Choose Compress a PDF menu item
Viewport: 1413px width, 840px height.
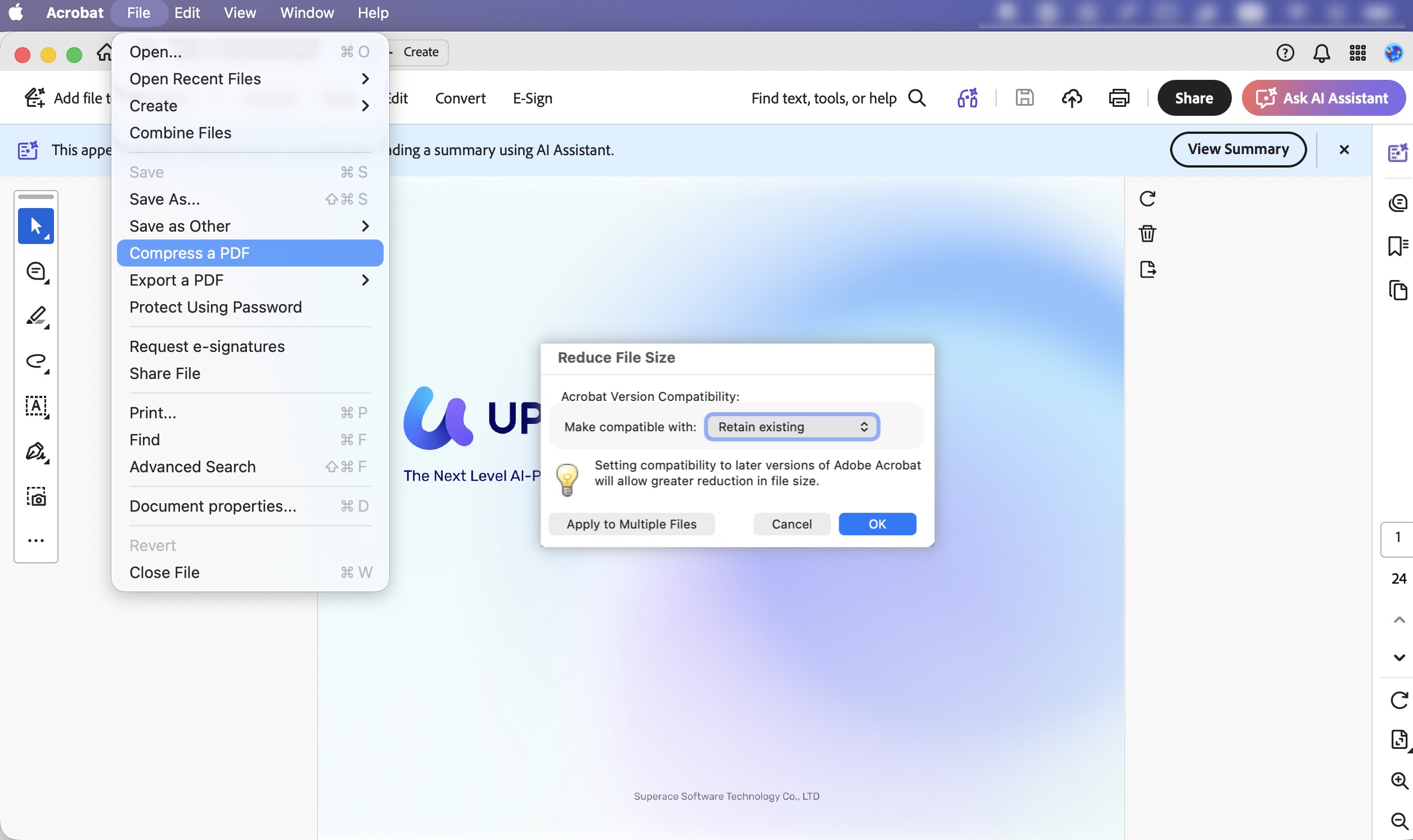[x=250, y=253]
